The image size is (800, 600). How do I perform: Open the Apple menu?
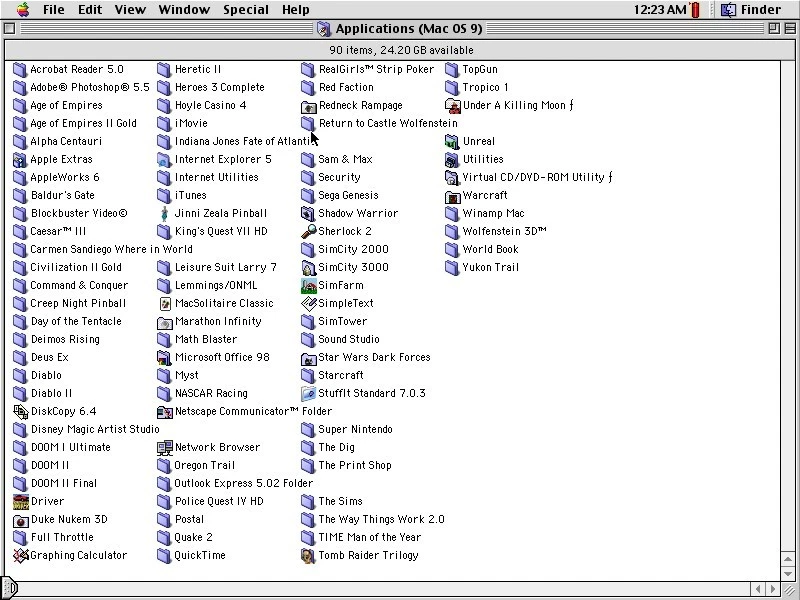(x=22, y=9)
